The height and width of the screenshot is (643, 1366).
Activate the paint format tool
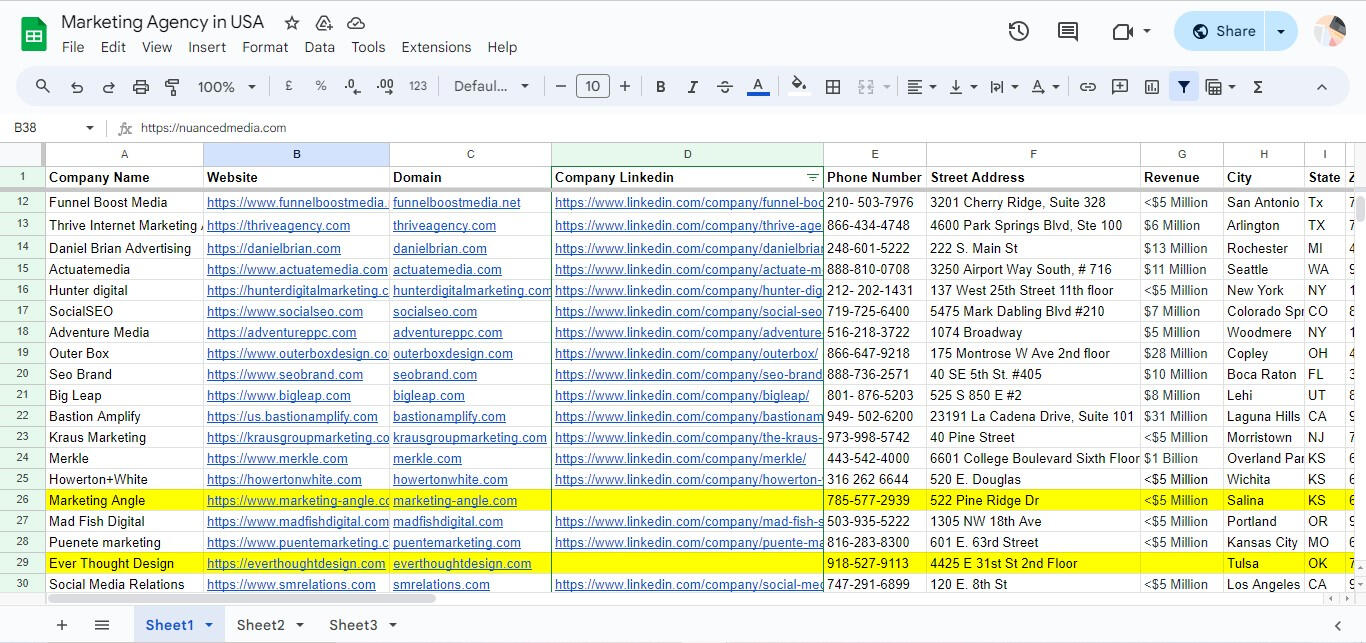coord(172,87)
